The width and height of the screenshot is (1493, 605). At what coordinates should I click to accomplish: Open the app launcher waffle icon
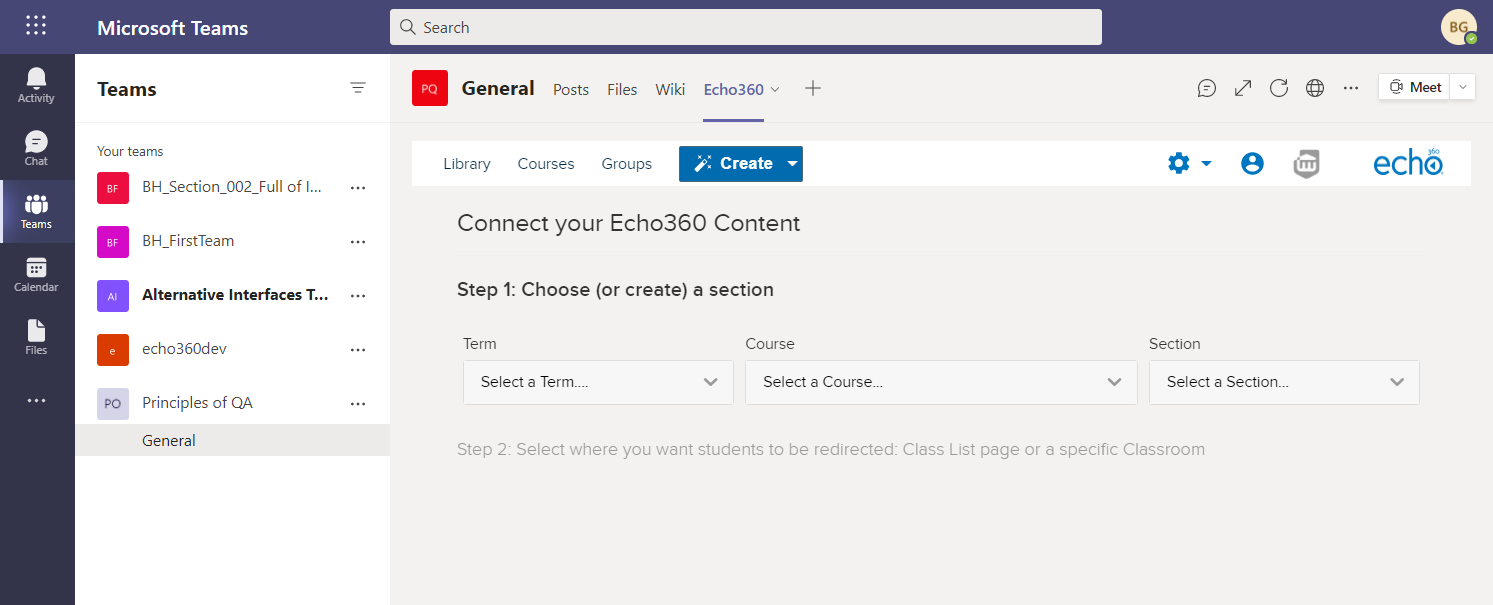click(36, 26)
